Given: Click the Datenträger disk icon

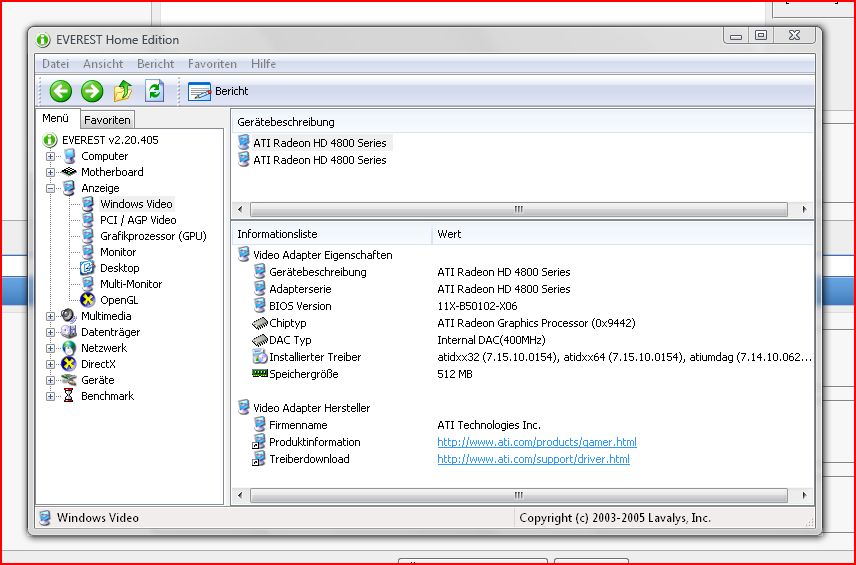Looking at the screenshot, I should coord(69,332).
